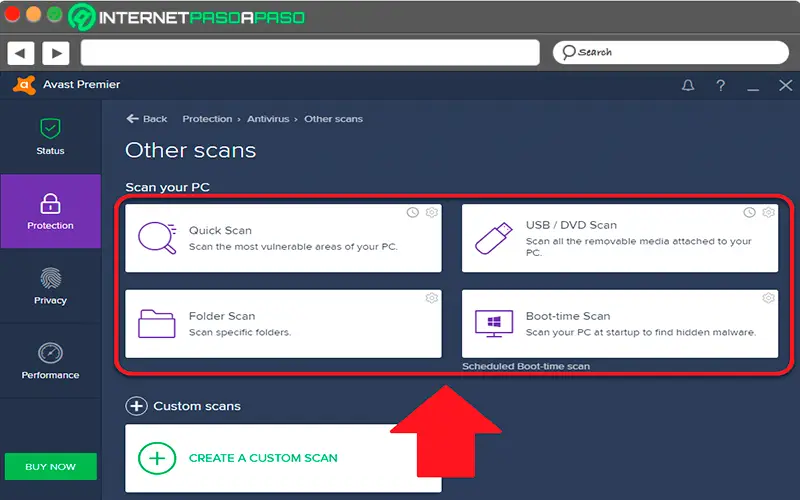Open Quick Scan settings gear icon
The image size is (800, 500).
[x=432, y=212]
